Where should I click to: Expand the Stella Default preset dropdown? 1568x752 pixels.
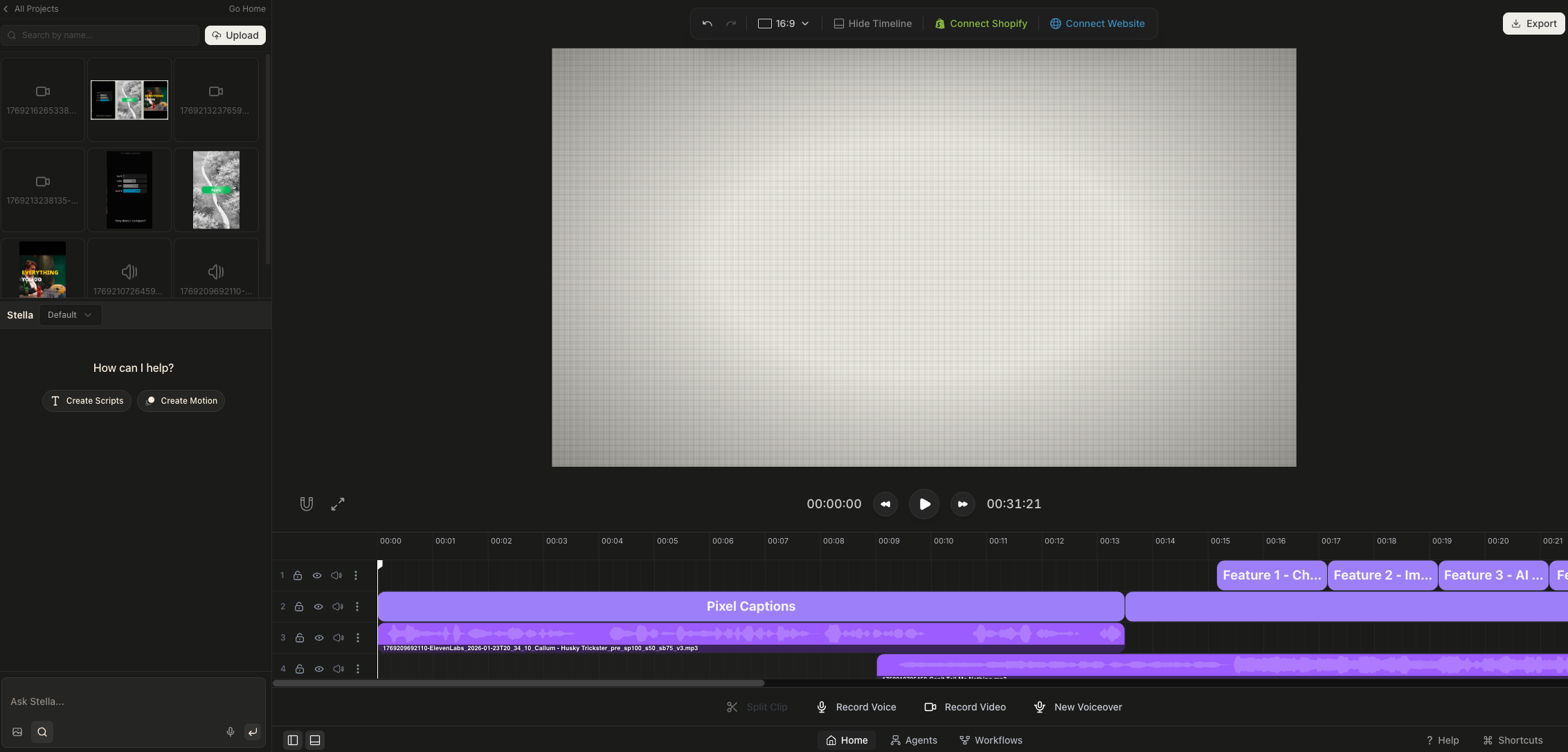70,315
